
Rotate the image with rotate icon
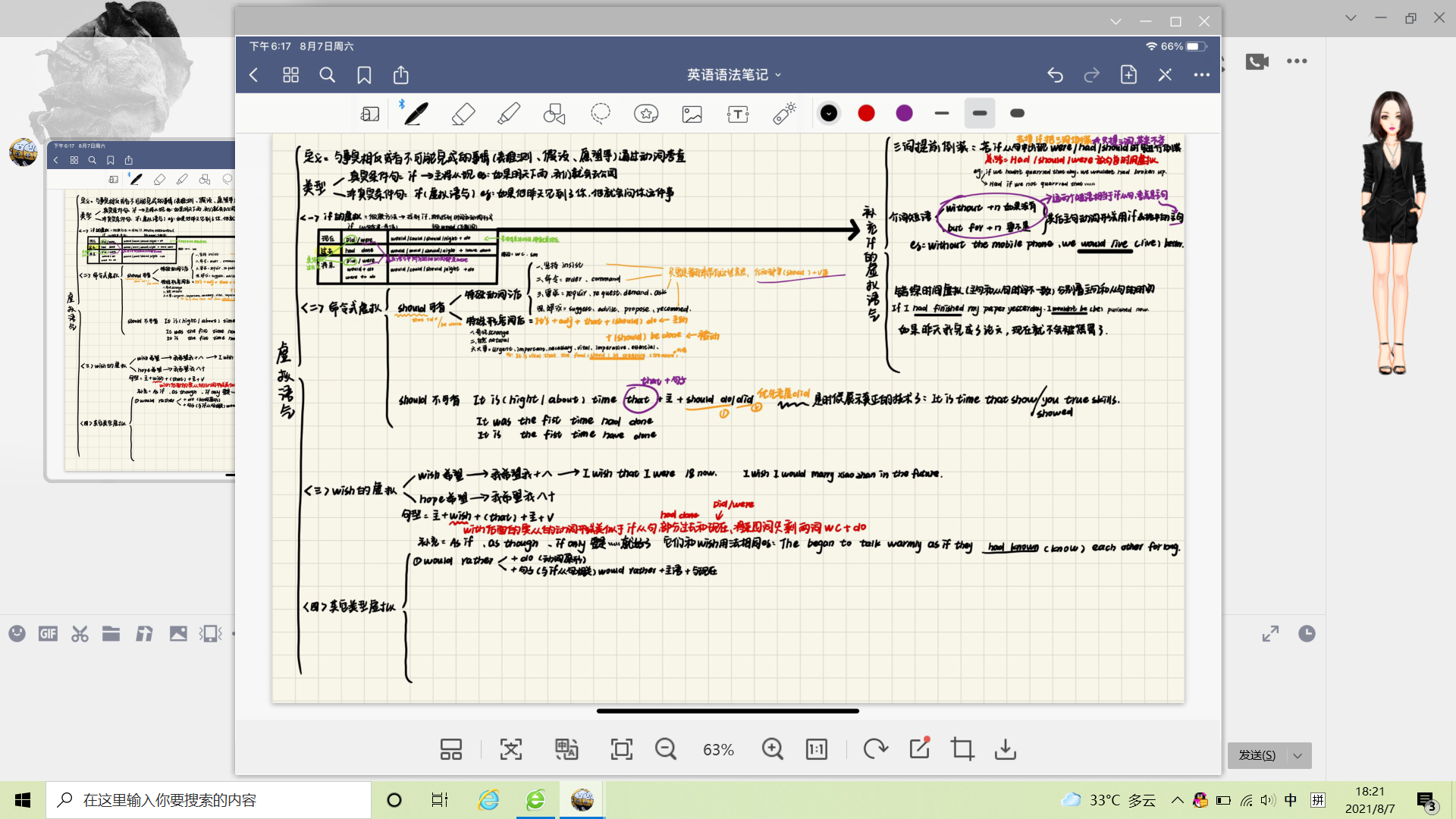[x=875, y=749]
